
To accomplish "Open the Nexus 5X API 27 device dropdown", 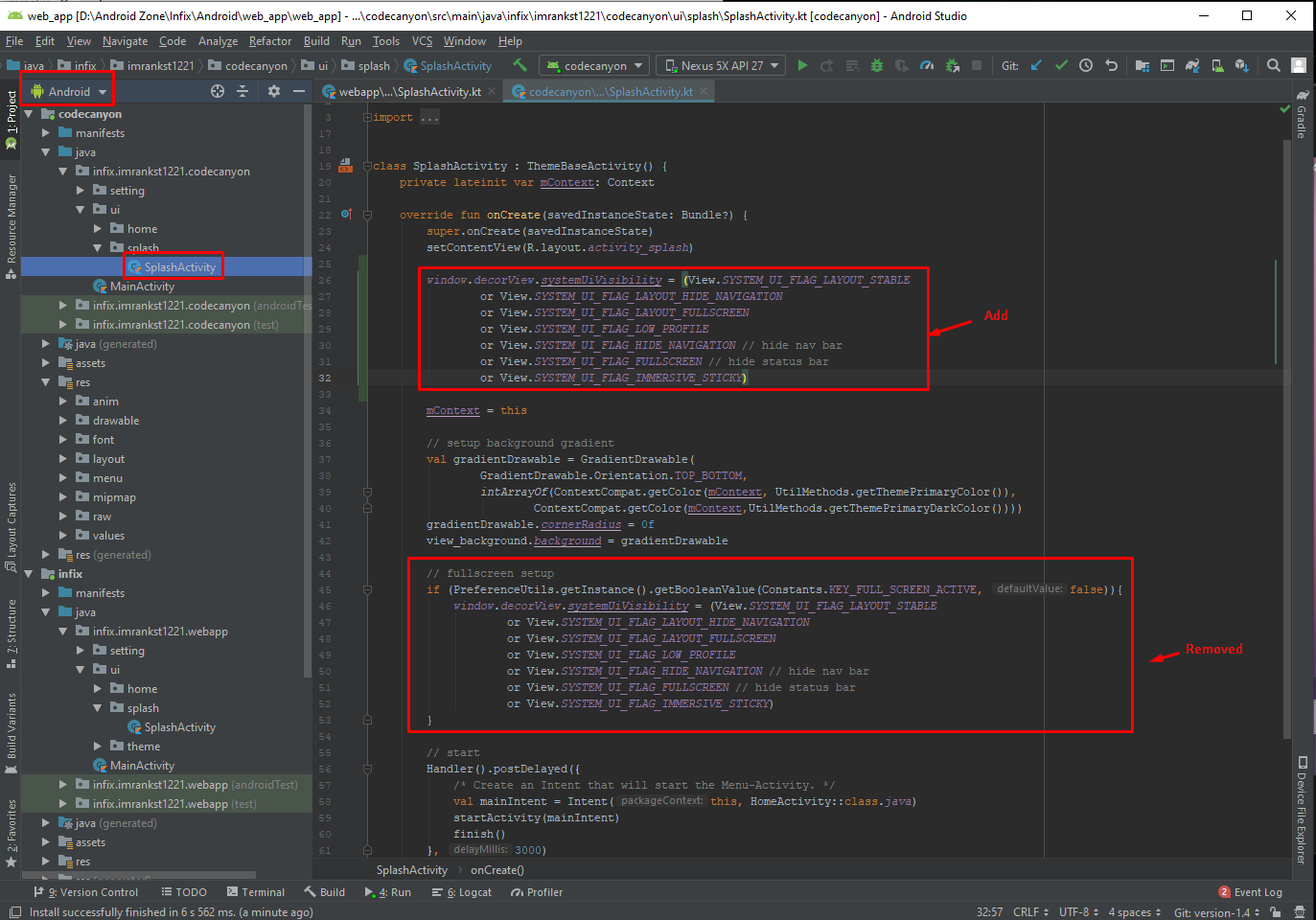I will pyautogui.click(x=724, y=66).
